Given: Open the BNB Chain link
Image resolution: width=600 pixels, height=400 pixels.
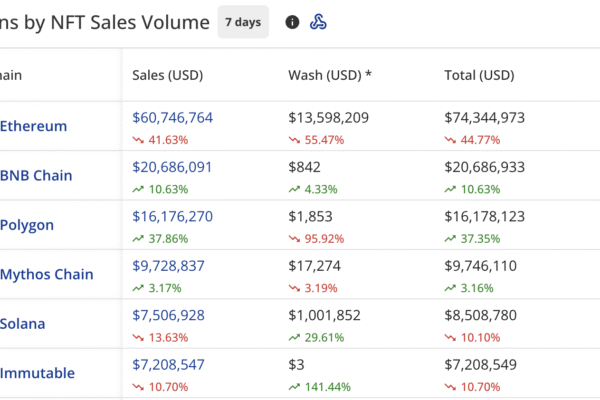Looking at the screenshot, I should [36, 176].
